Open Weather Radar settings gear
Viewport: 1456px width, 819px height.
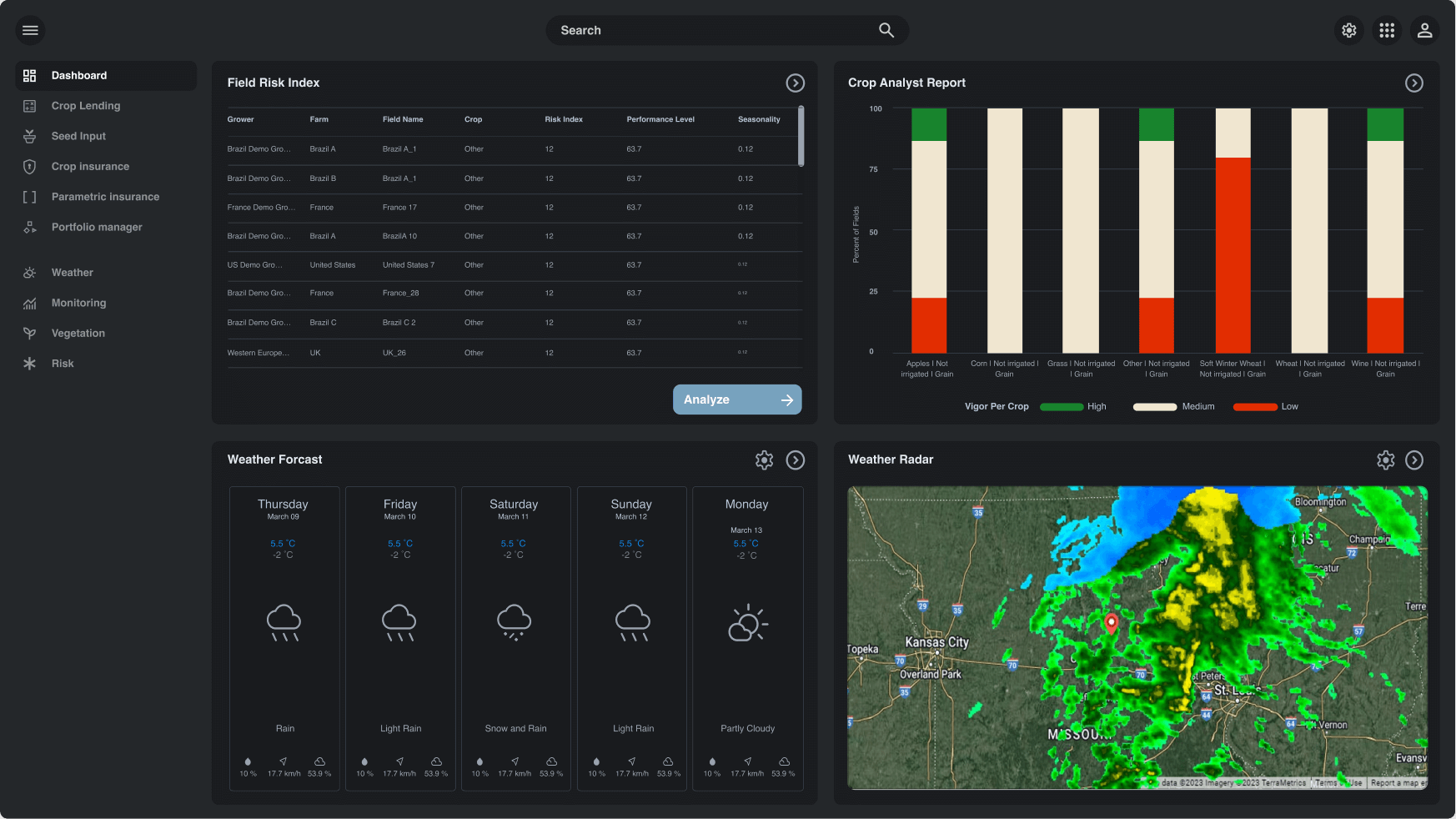pyautogui.click(x=1385, y=460)
